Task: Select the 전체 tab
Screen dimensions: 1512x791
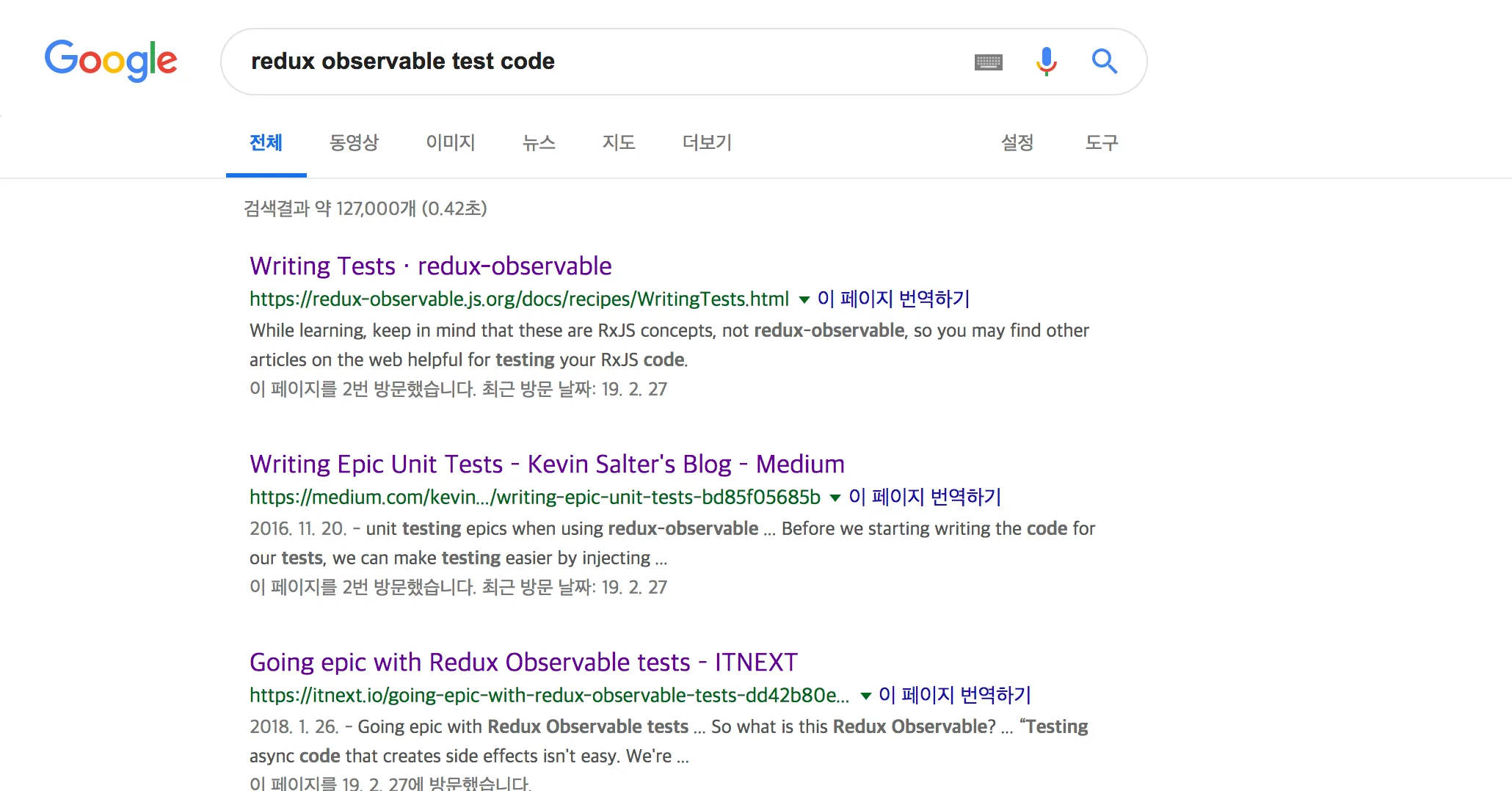Action: [266, 142]
